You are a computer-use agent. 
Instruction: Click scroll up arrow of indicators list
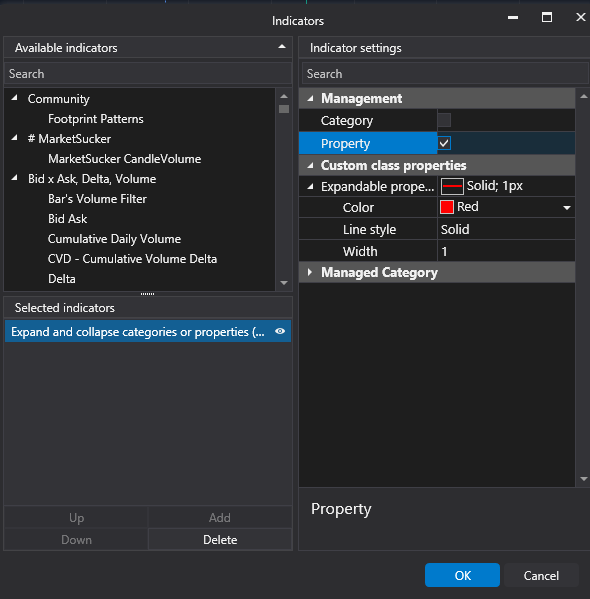pyautogui.click(x=284, y=96)
